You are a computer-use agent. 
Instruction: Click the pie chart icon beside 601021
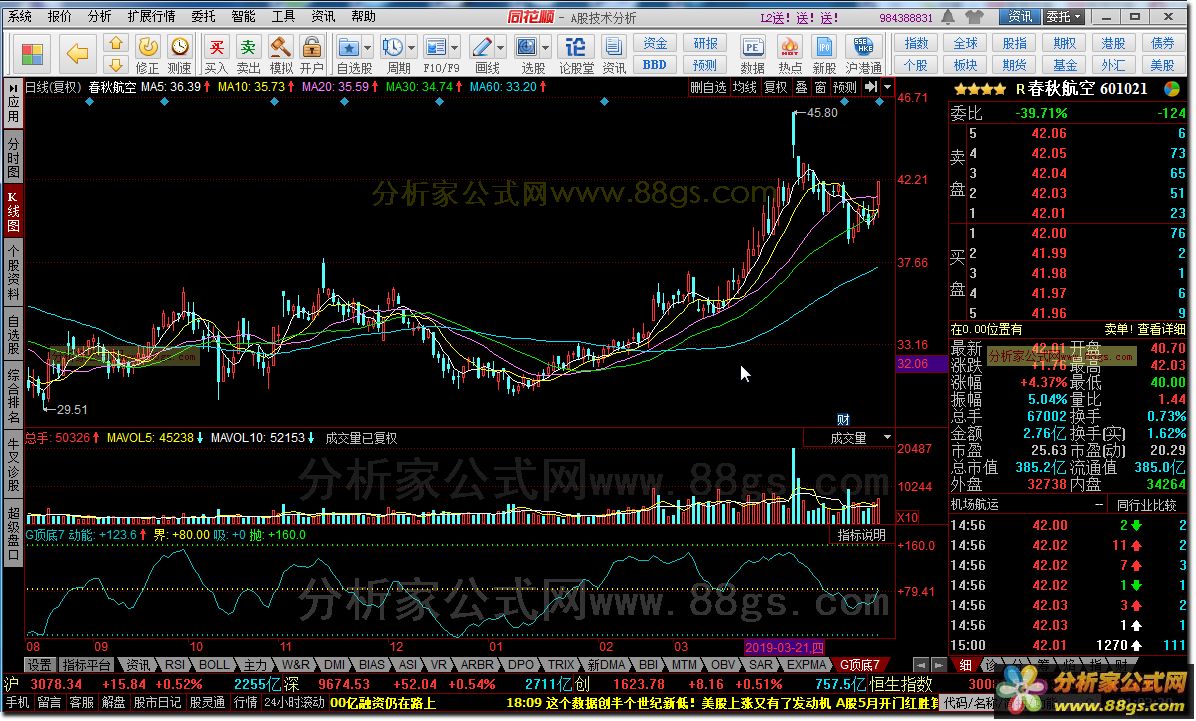coord(1172,89)
